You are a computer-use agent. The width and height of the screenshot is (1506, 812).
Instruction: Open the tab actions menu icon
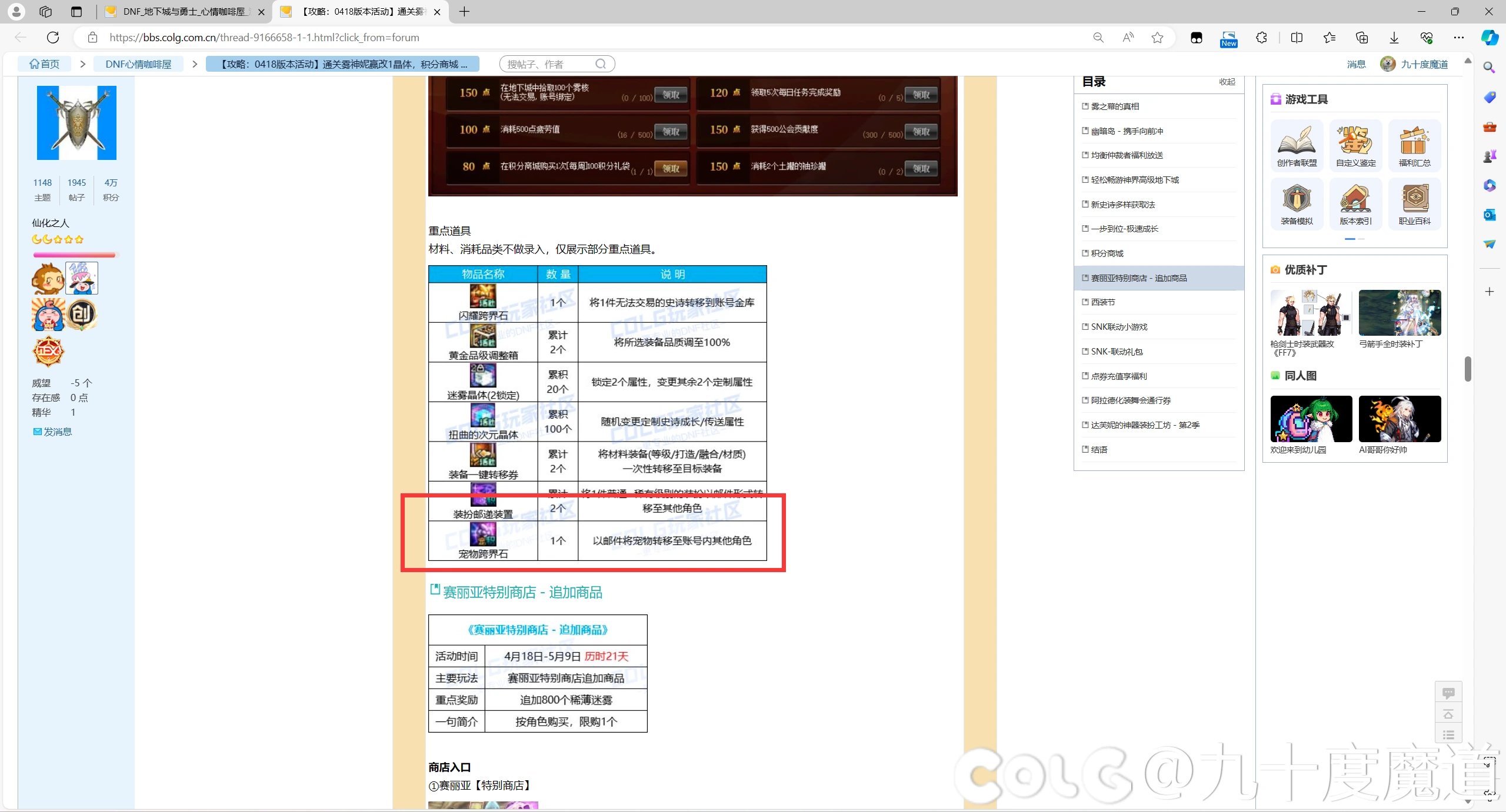[76, 11]
